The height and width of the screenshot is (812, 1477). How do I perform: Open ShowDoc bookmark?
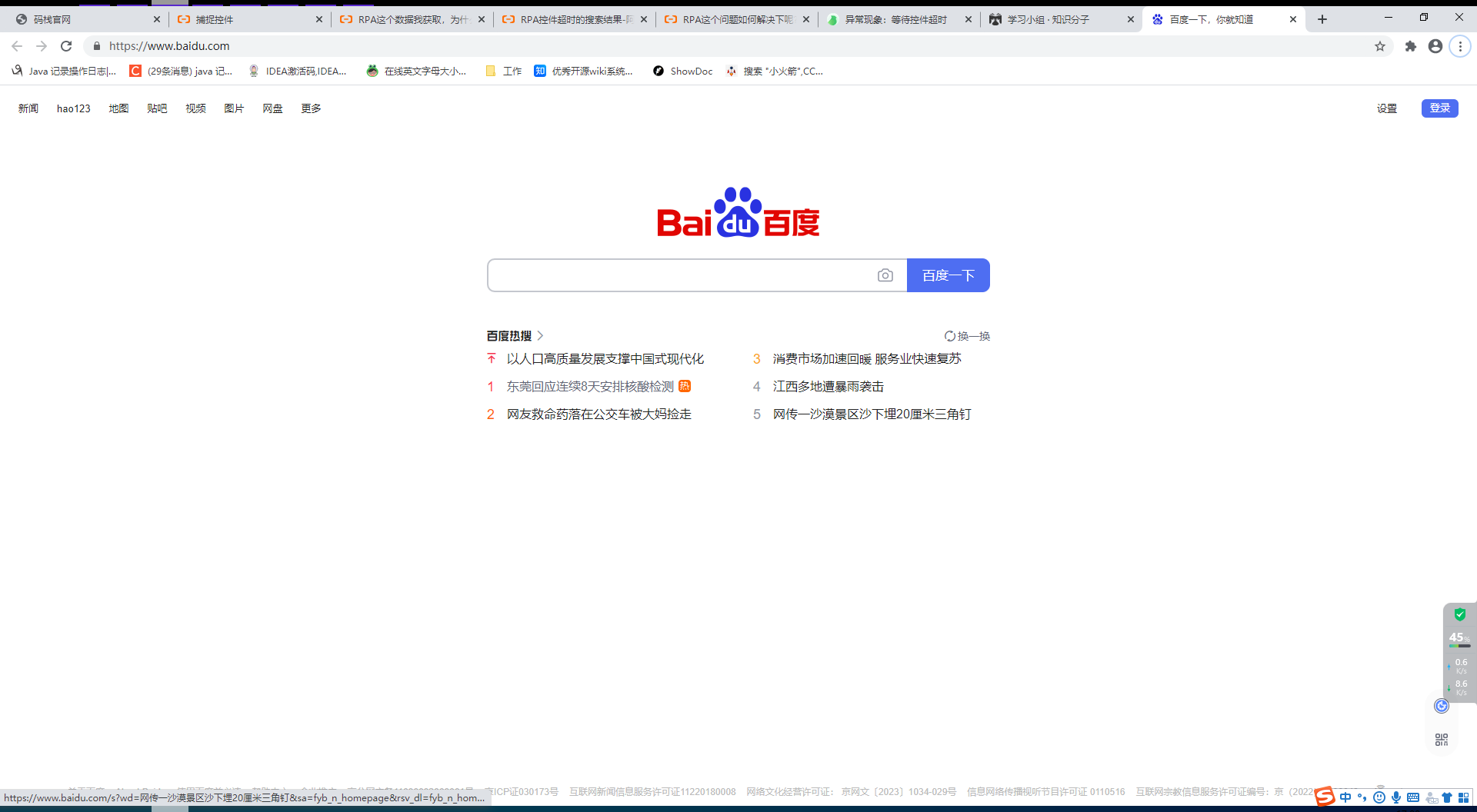(683, 71)
